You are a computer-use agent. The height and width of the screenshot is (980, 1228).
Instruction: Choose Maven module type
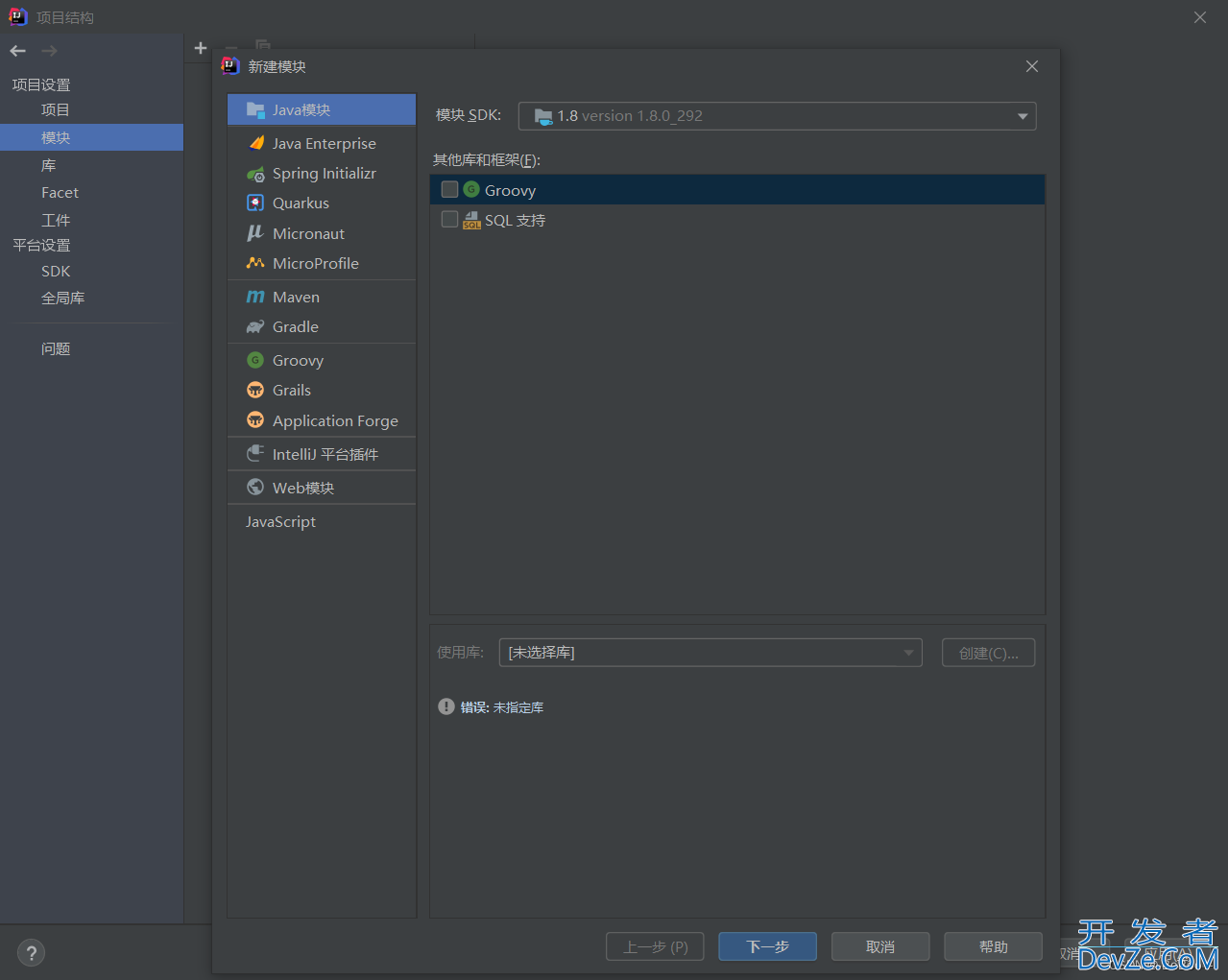[x=322, y=297]
